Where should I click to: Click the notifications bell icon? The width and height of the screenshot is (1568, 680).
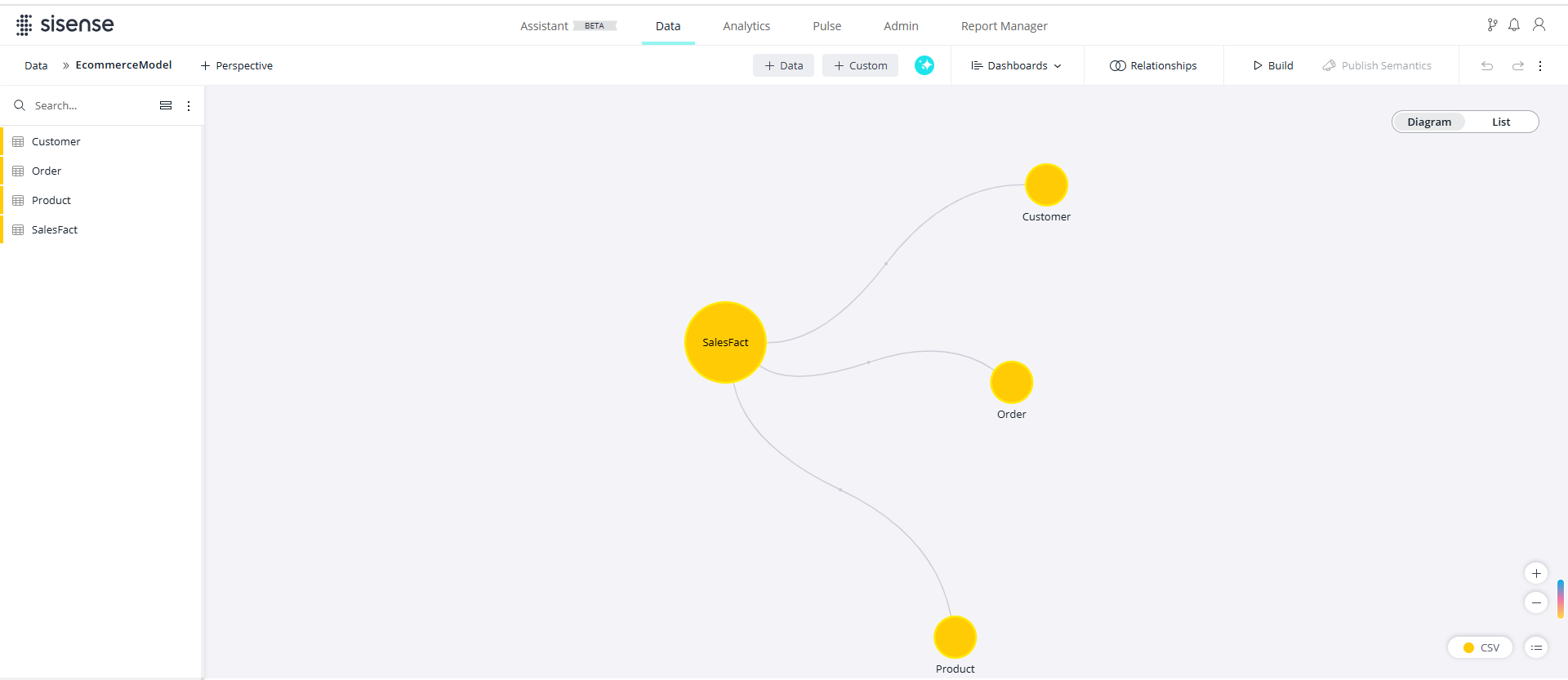(1514, 25)
